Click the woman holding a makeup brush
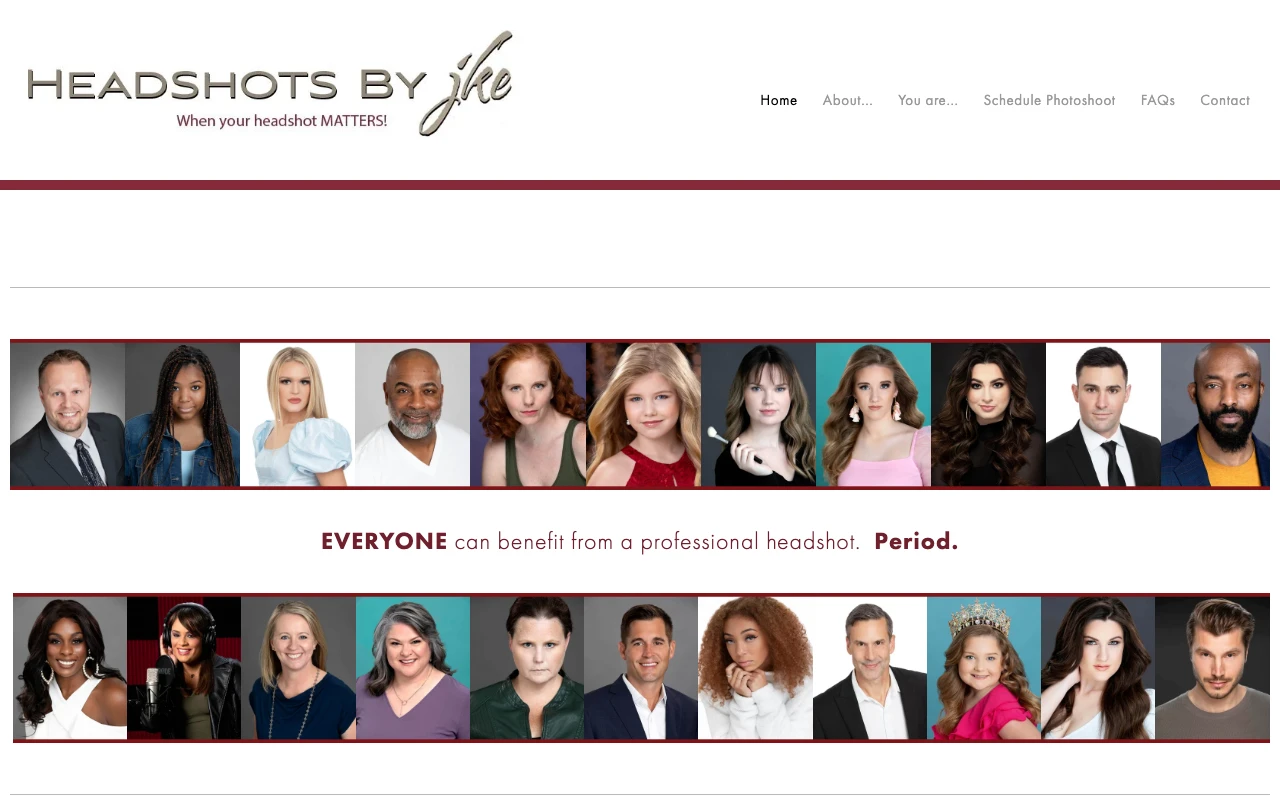This screenshot has width=1280, height=800. click(x=758, y=414)
